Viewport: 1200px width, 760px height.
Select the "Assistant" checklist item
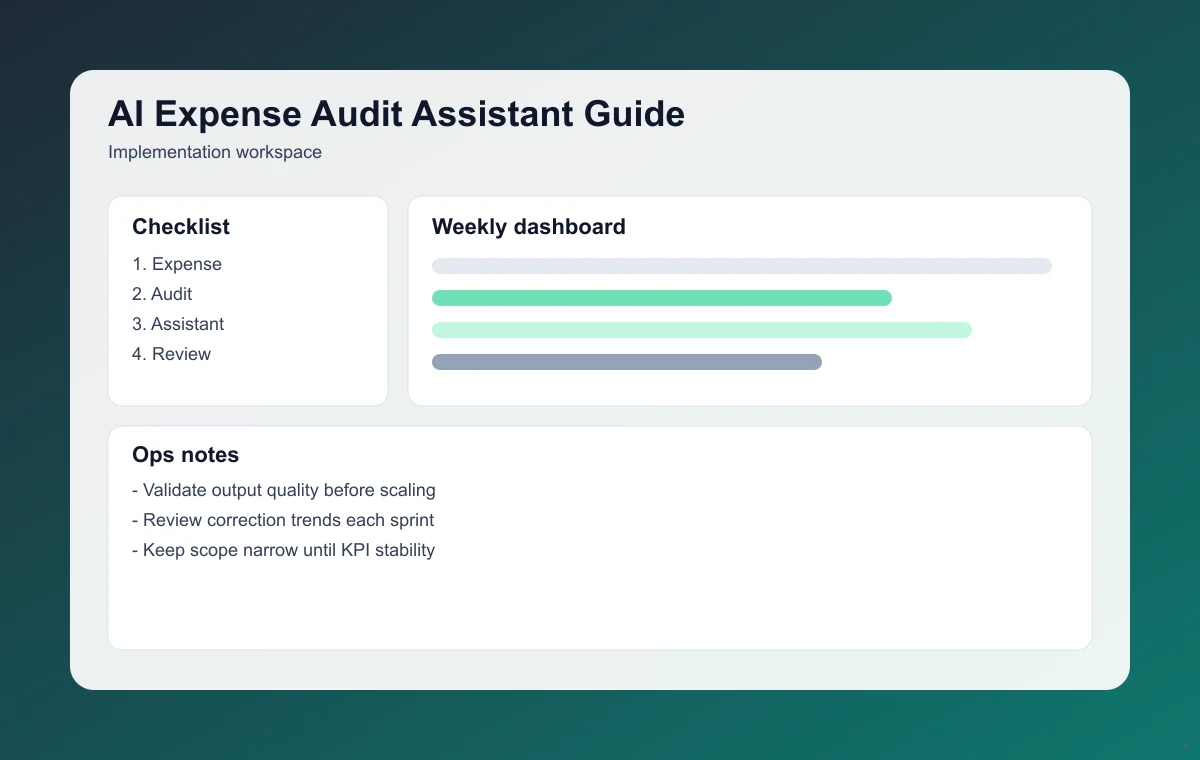pos(178,324)
